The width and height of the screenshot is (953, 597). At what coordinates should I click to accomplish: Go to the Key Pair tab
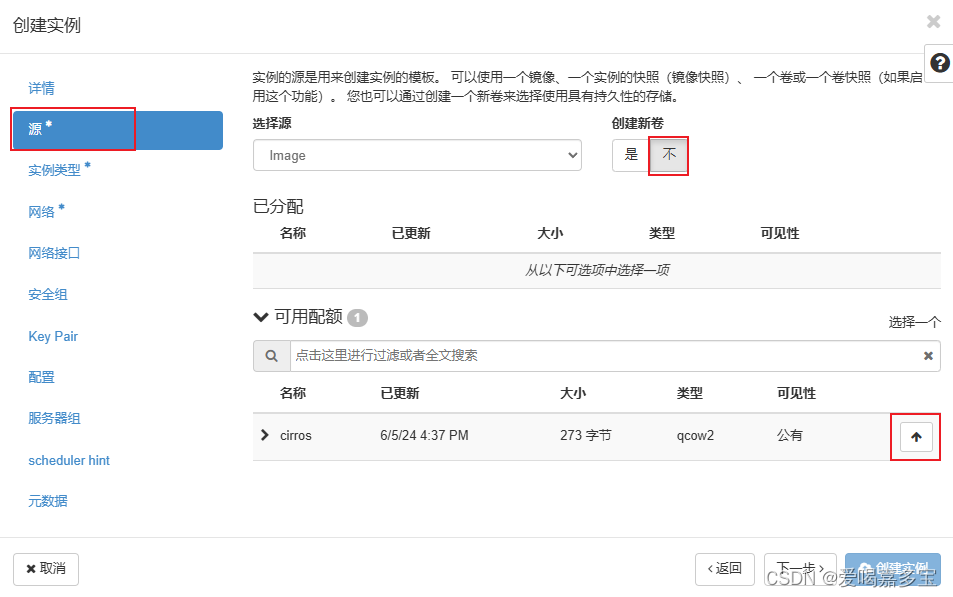[x=53, y=336]
